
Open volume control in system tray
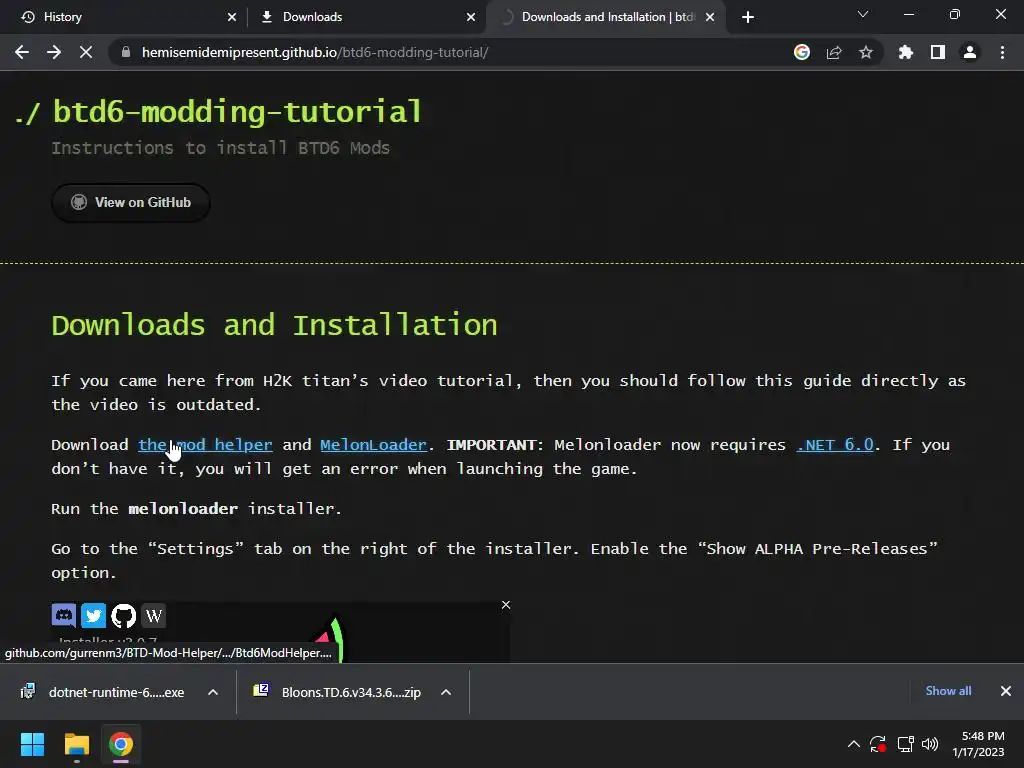[930, 744]
